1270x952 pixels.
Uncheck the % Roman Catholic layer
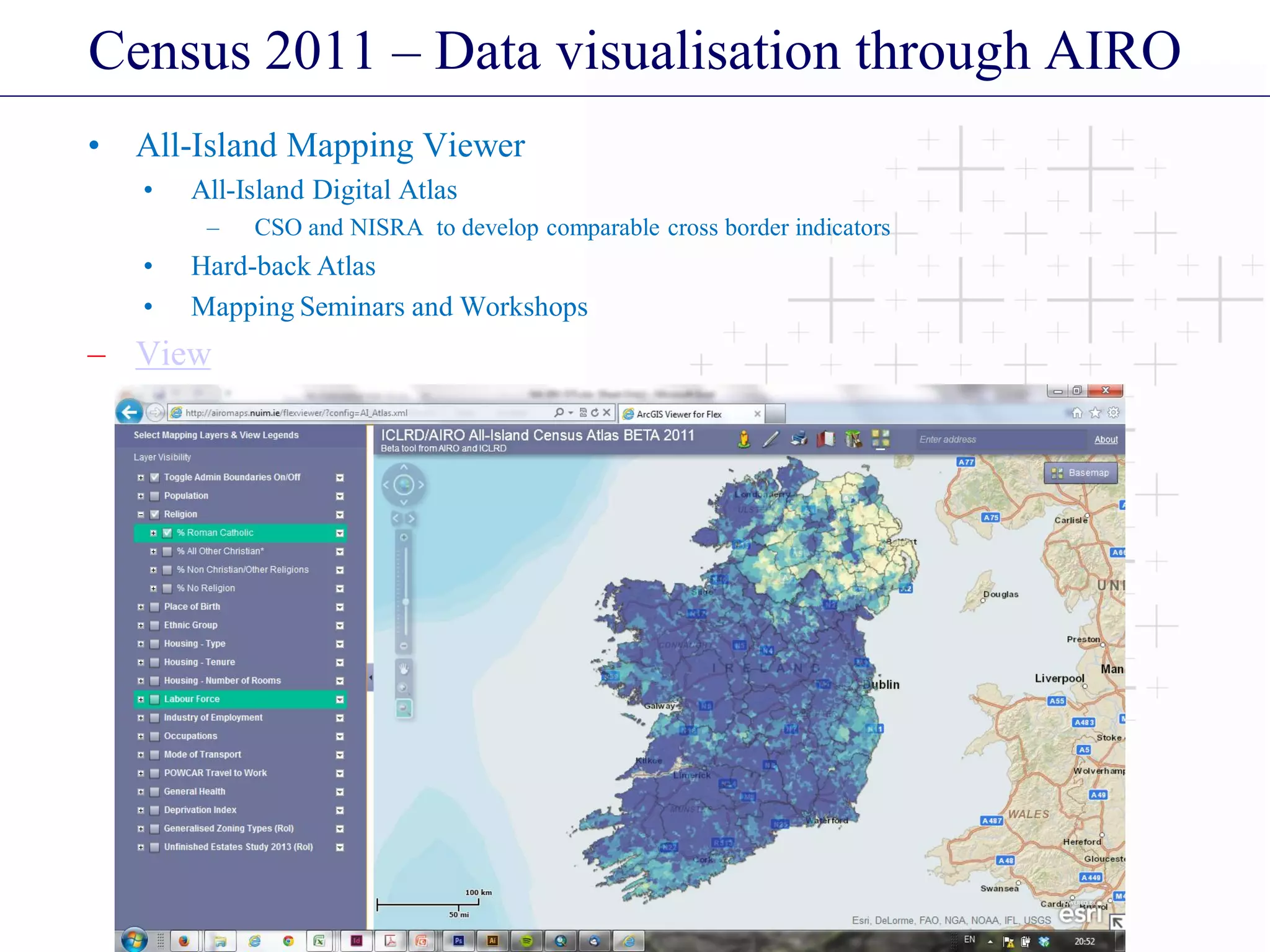click(x=167, y=533)
